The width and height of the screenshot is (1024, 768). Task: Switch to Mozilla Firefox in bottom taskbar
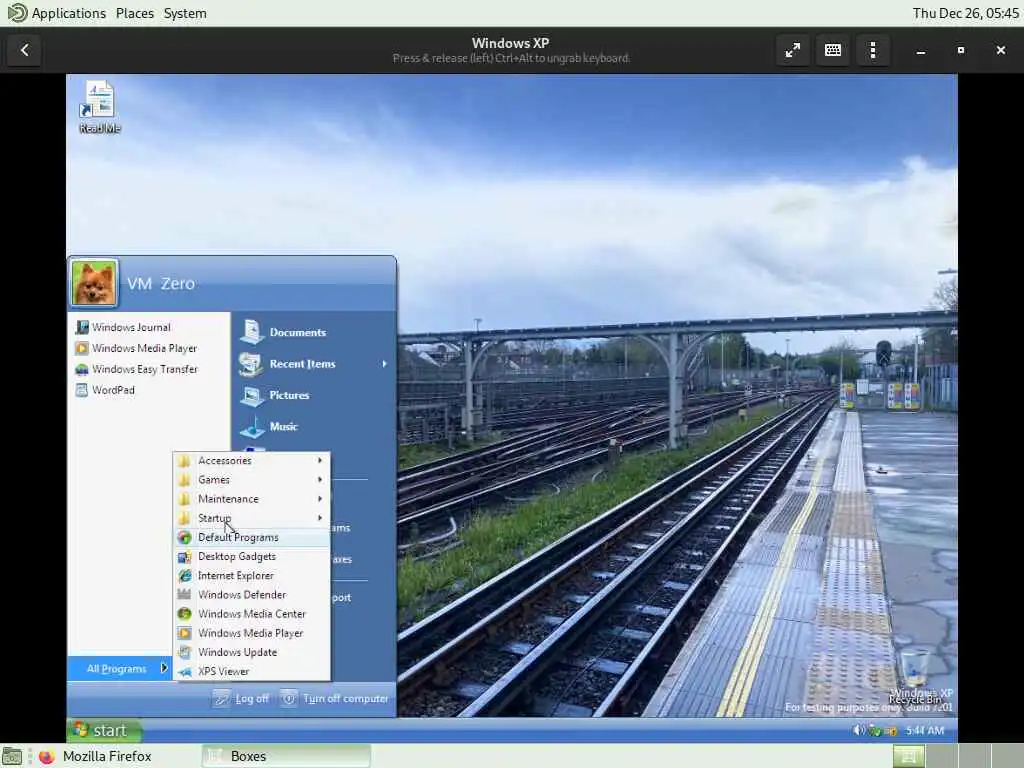[x=95, y=756]
